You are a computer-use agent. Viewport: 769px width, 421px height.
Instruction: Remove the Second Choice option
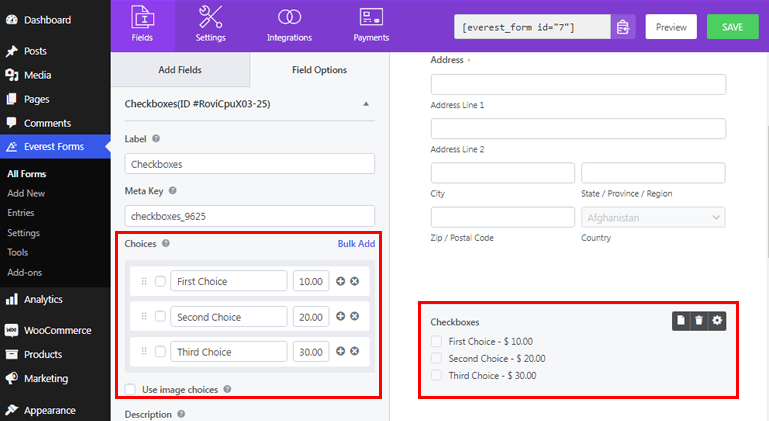coord(354,317)
